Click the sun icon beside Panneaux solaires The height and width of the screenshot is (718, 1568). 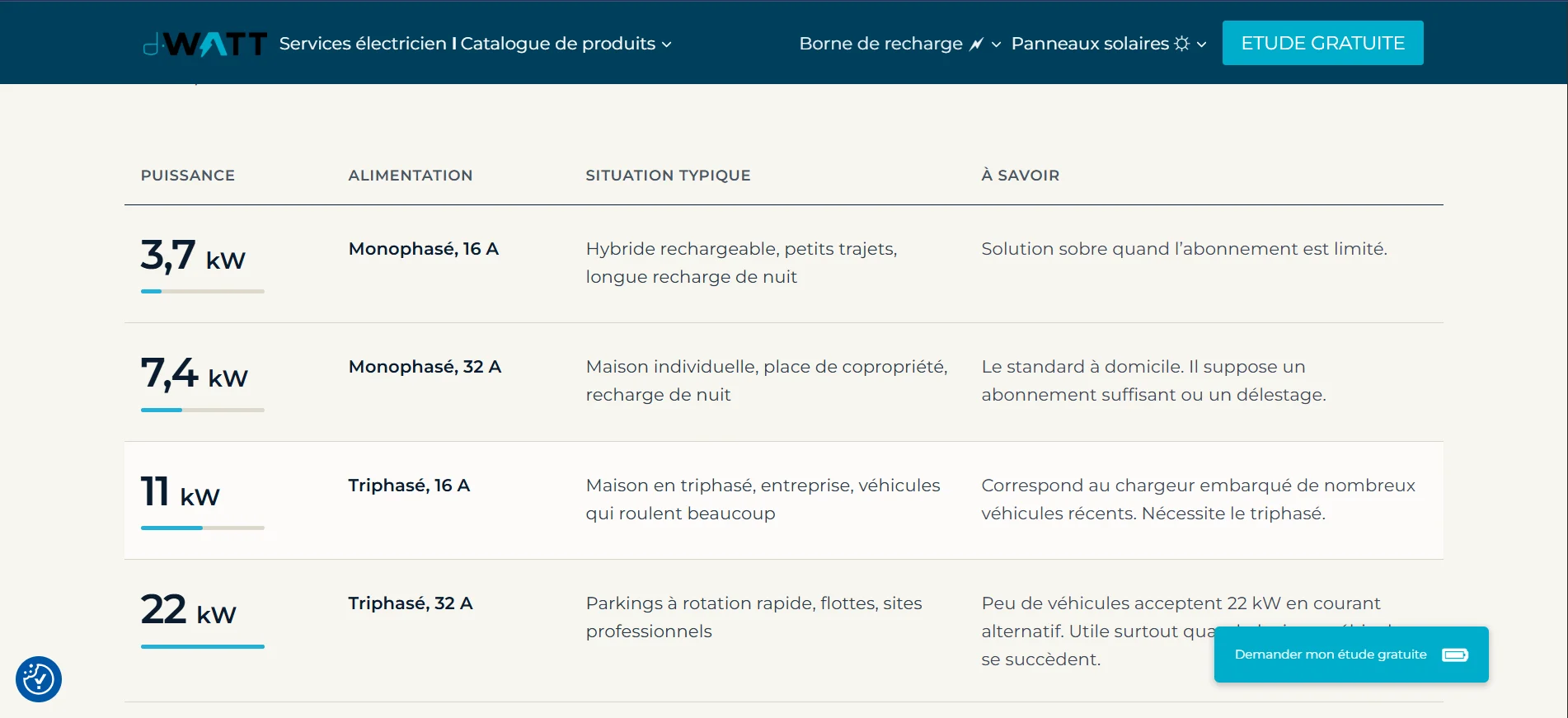click(x=1182, y=44)
